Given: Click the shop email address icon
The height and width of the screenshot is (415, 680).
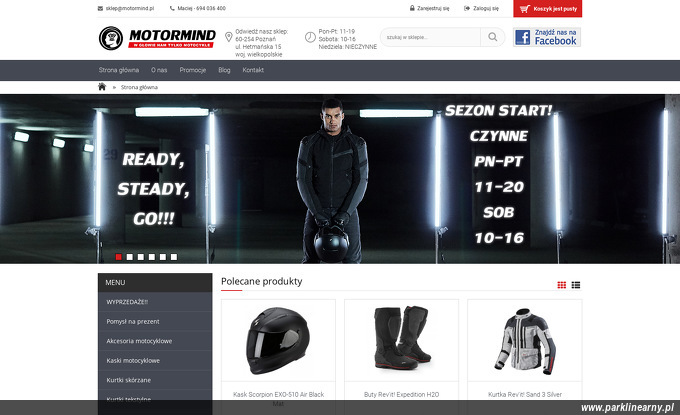Looking at the screenshot, I should click(x=101, y=8).
